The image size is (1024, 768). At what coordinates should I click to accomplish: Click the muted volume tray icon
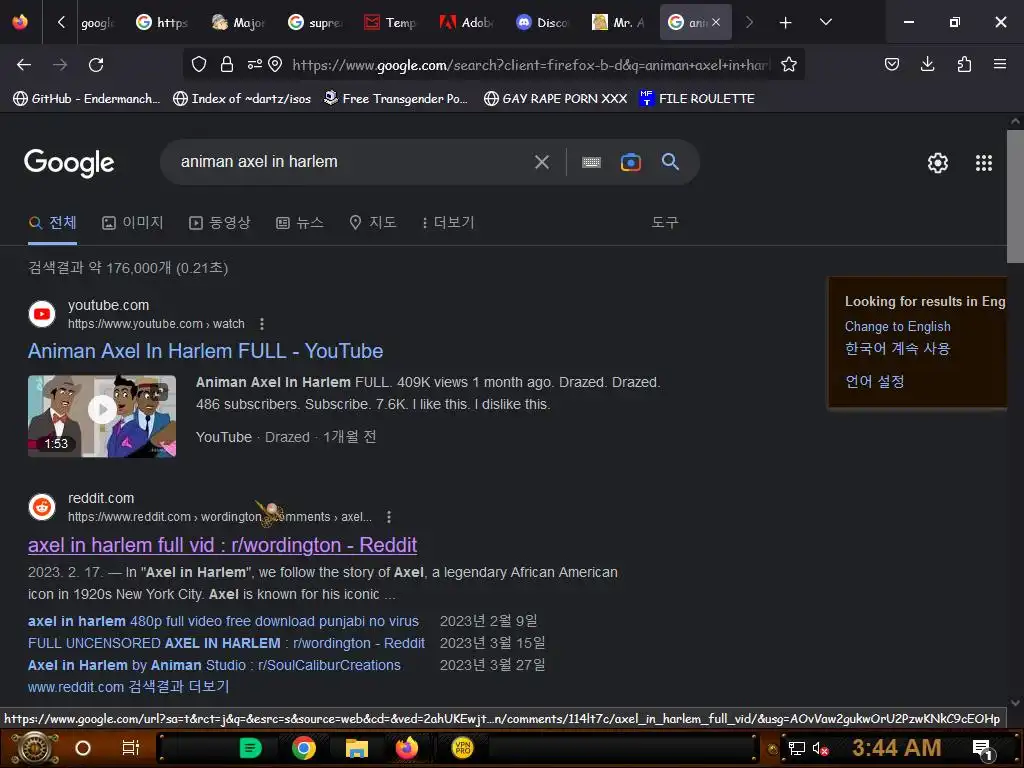(820, 748)
